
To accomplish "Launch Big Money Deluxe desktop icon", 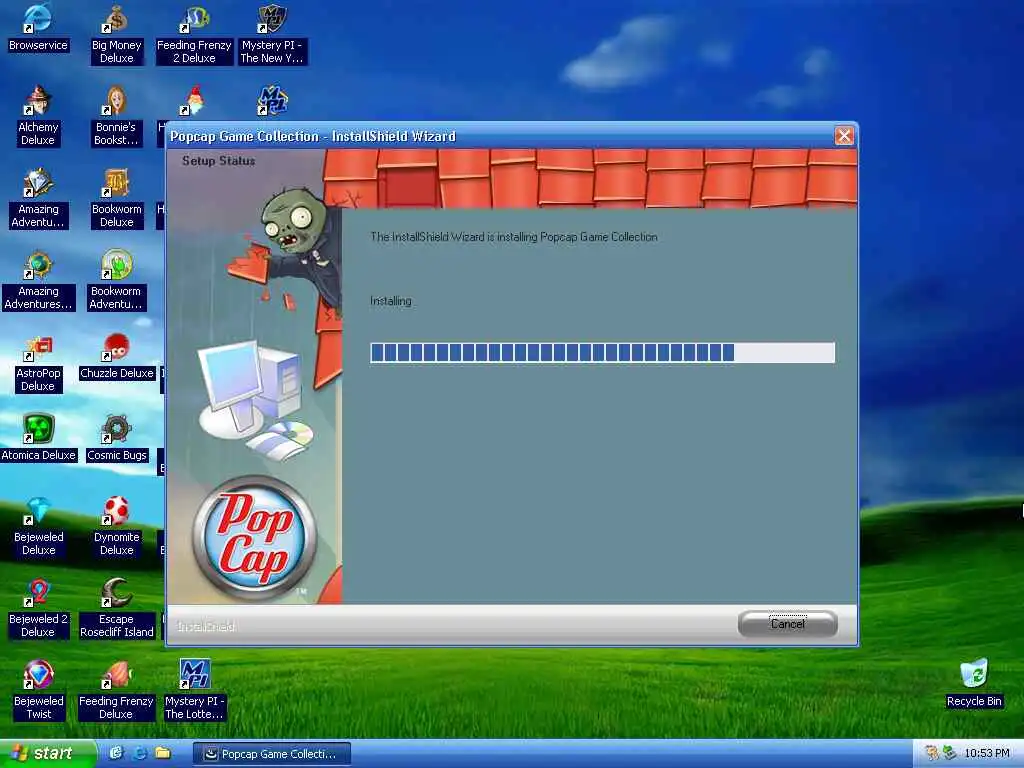I will (x=116, y=35).
